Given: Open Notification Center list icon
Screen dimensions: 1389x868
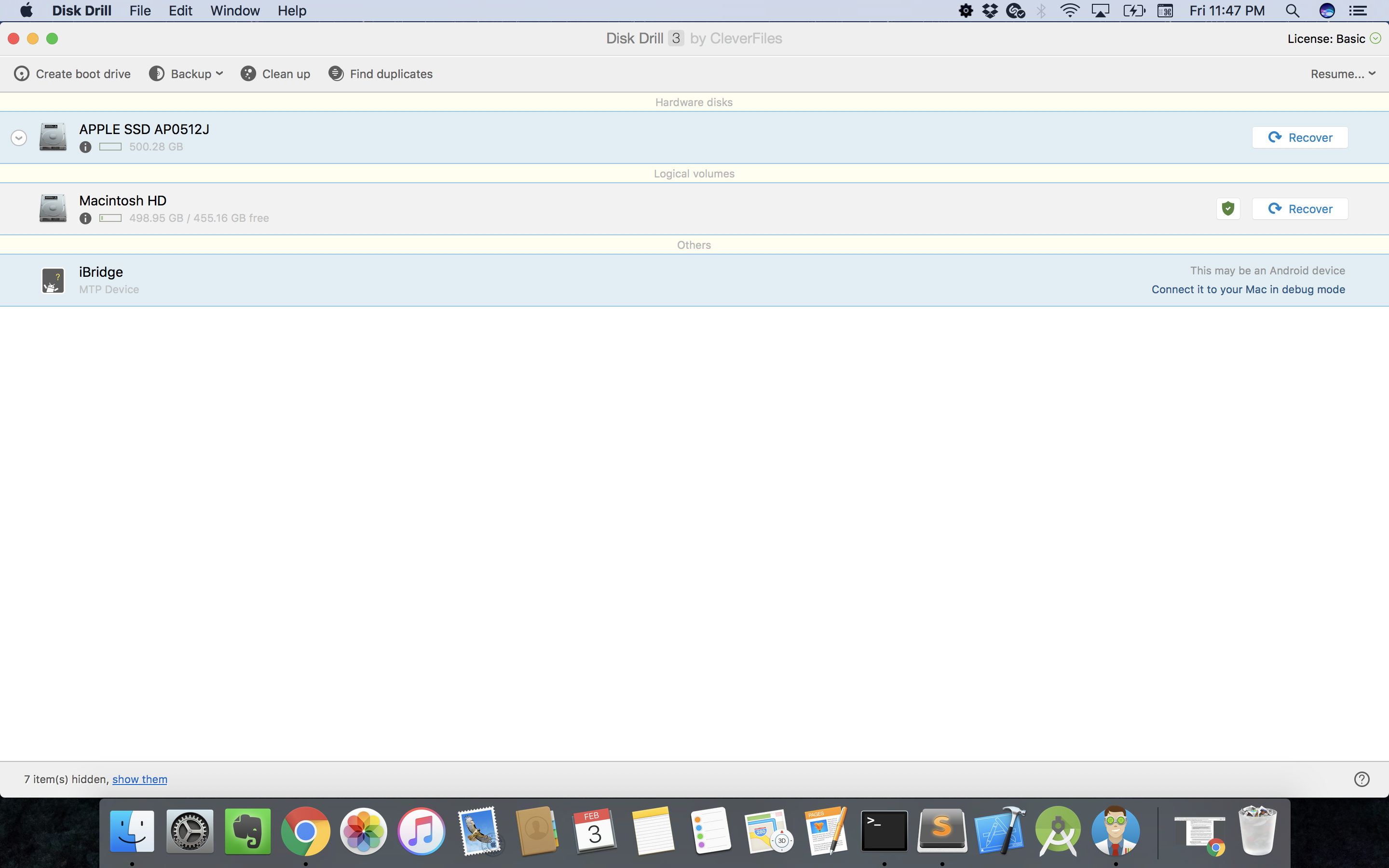Looking at the screenshot, I should tap(1358, 10).
